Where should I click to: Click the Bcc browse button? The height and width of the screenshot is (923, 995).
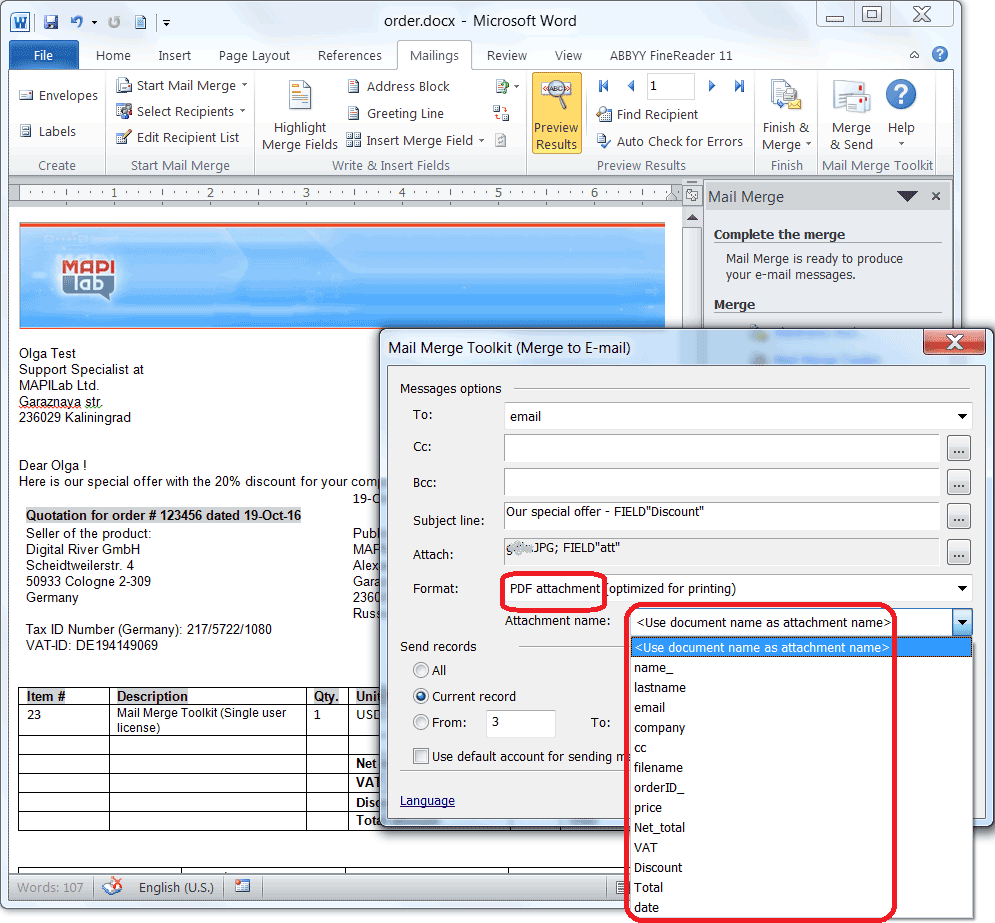958,482
